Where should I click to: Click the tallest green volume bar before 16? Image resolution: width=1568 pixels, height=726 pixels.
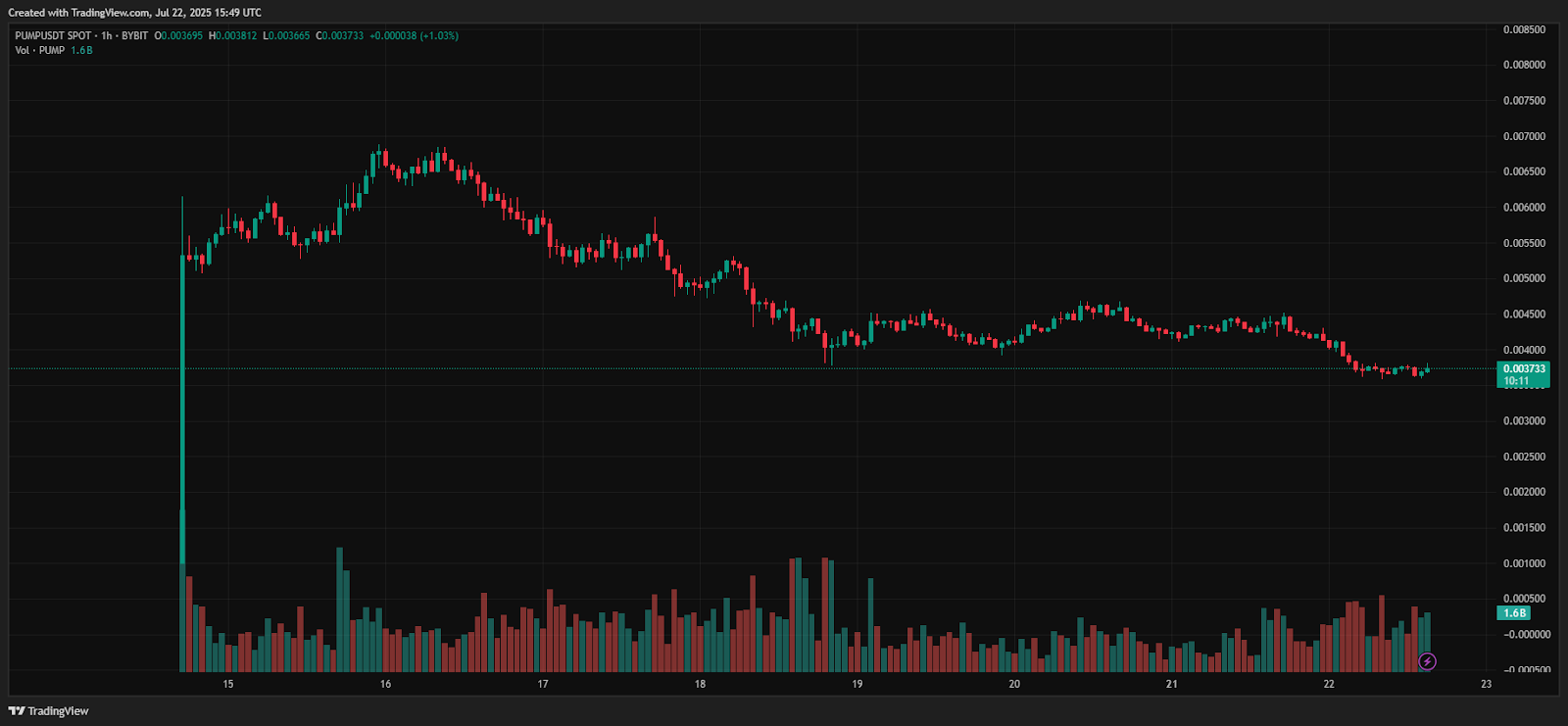[340, 607]
